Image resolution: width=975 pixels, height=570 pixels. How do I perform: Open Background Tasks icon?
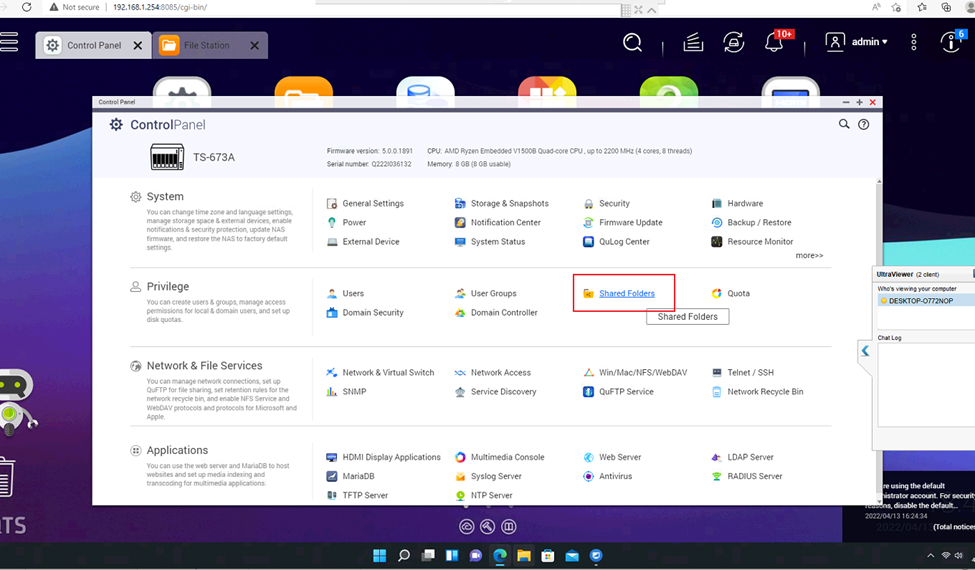(693, 42)
